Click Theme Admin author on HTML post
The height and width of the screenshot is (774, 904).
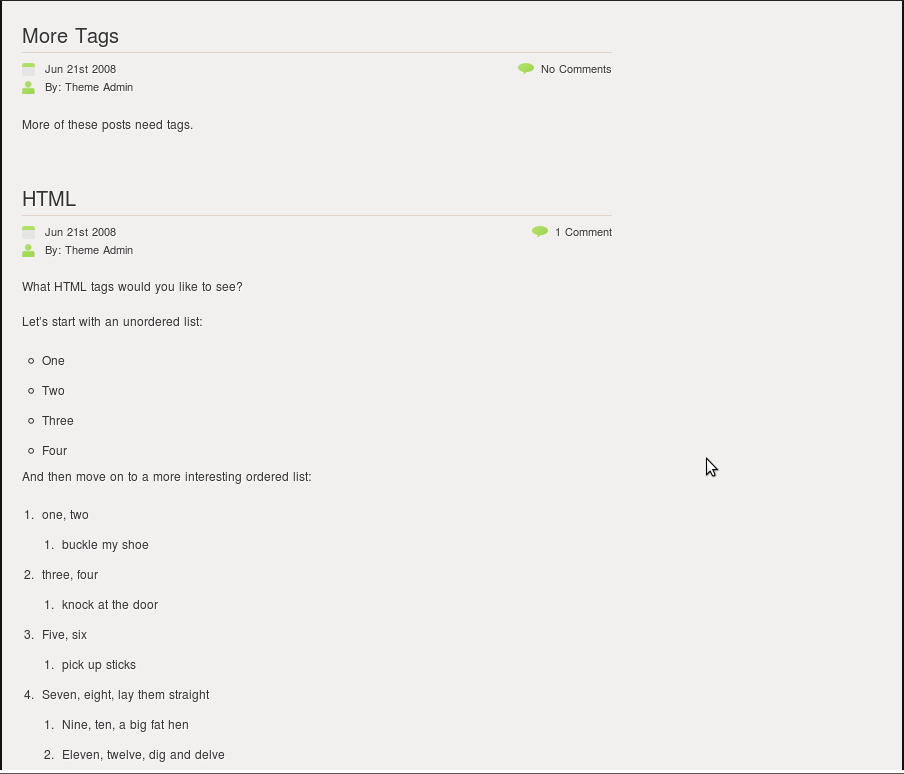tap(99, 250)
